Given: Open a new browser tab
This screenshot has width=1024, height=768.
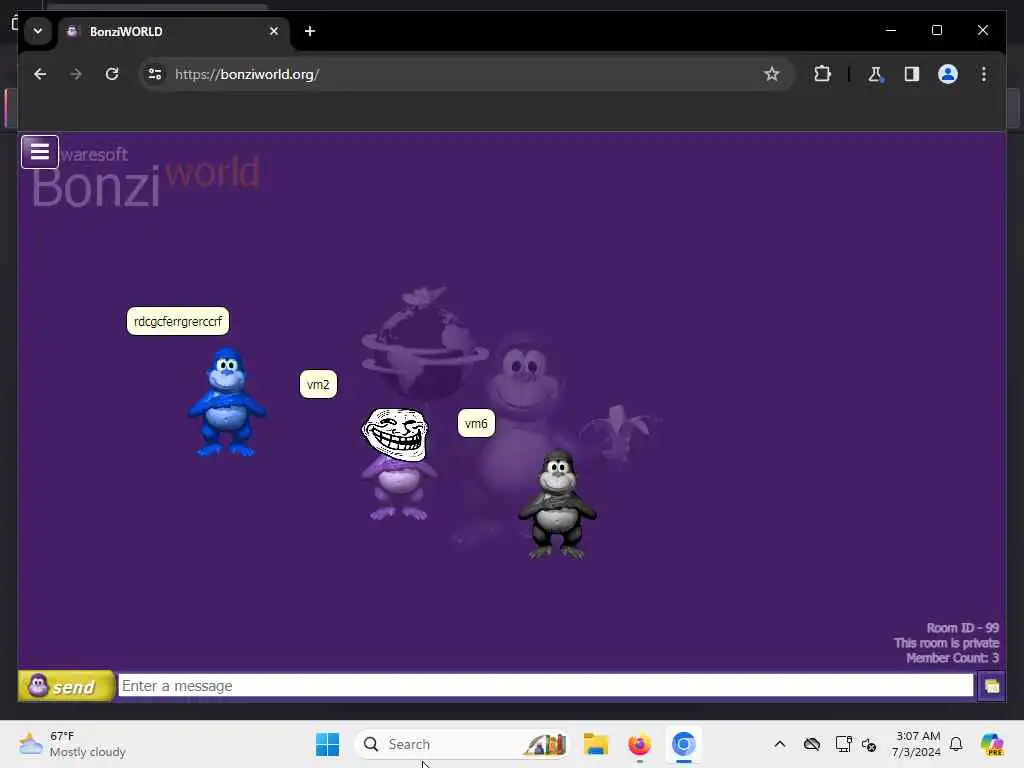Looking at the screenshot, I should pos(310,31).
